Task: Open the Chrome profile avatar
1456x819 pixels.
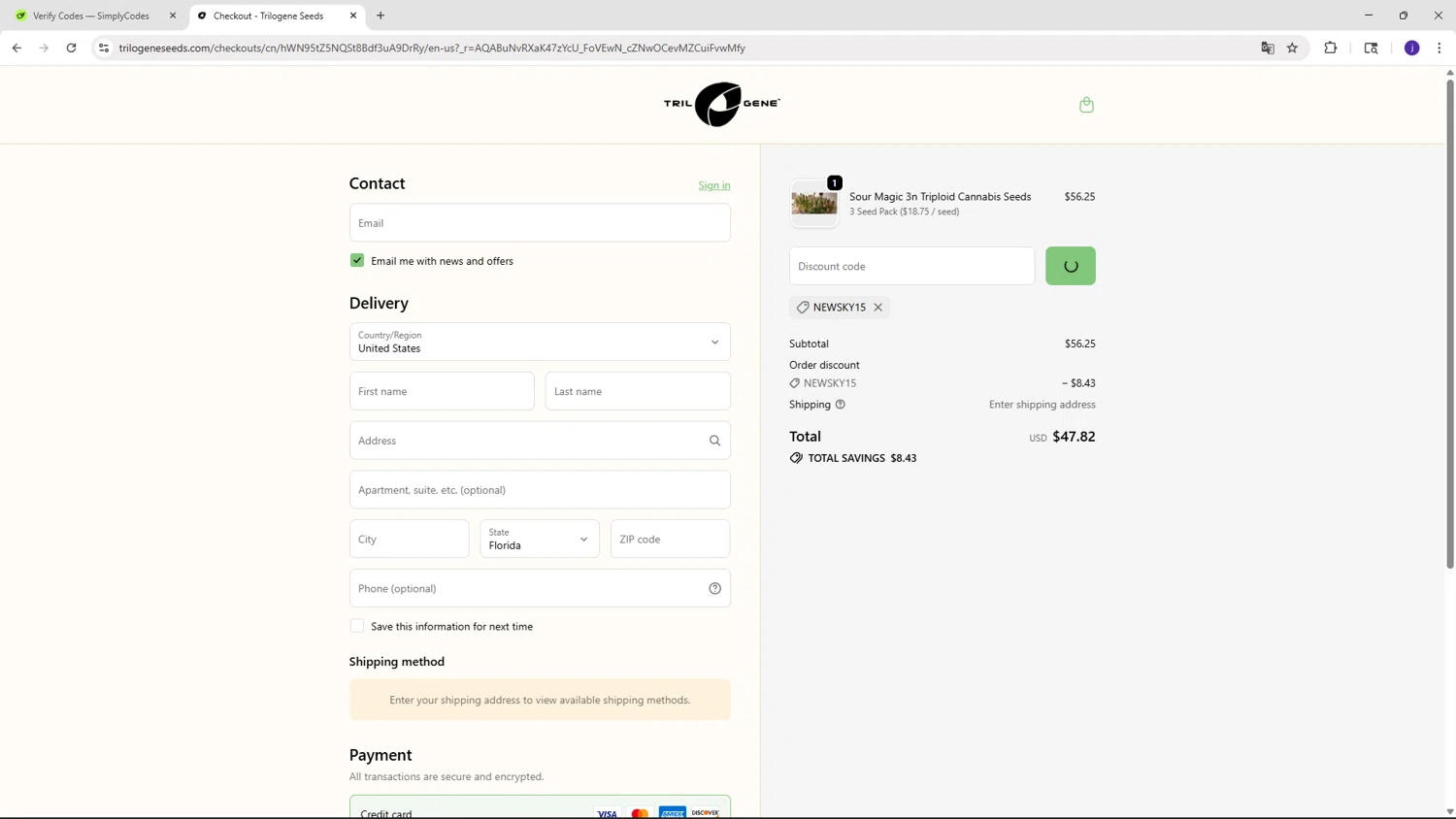Action: pyautogui.click(x=1411, y=48)
